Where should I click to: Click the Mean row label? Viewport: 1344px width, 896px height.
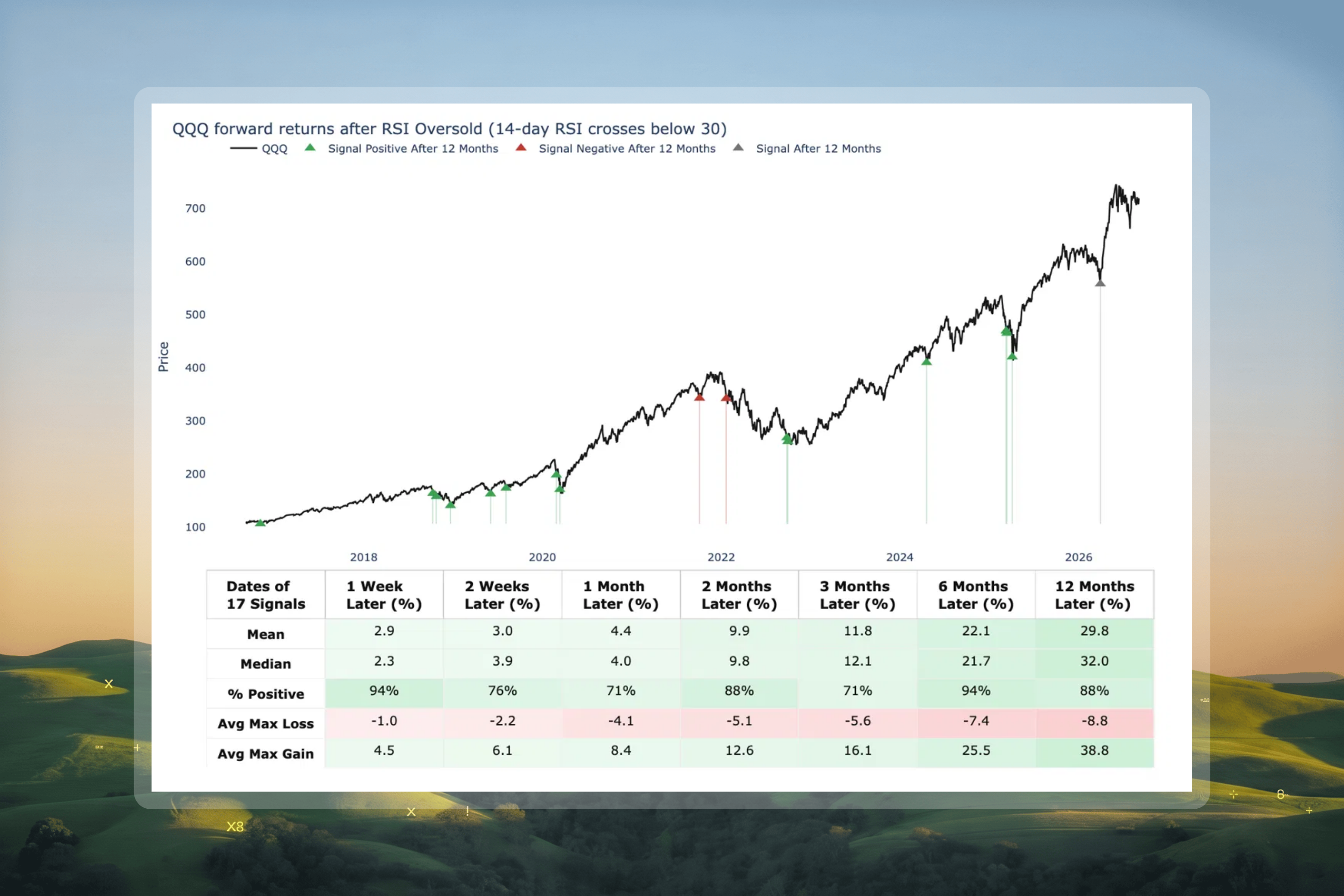[266, 634]
